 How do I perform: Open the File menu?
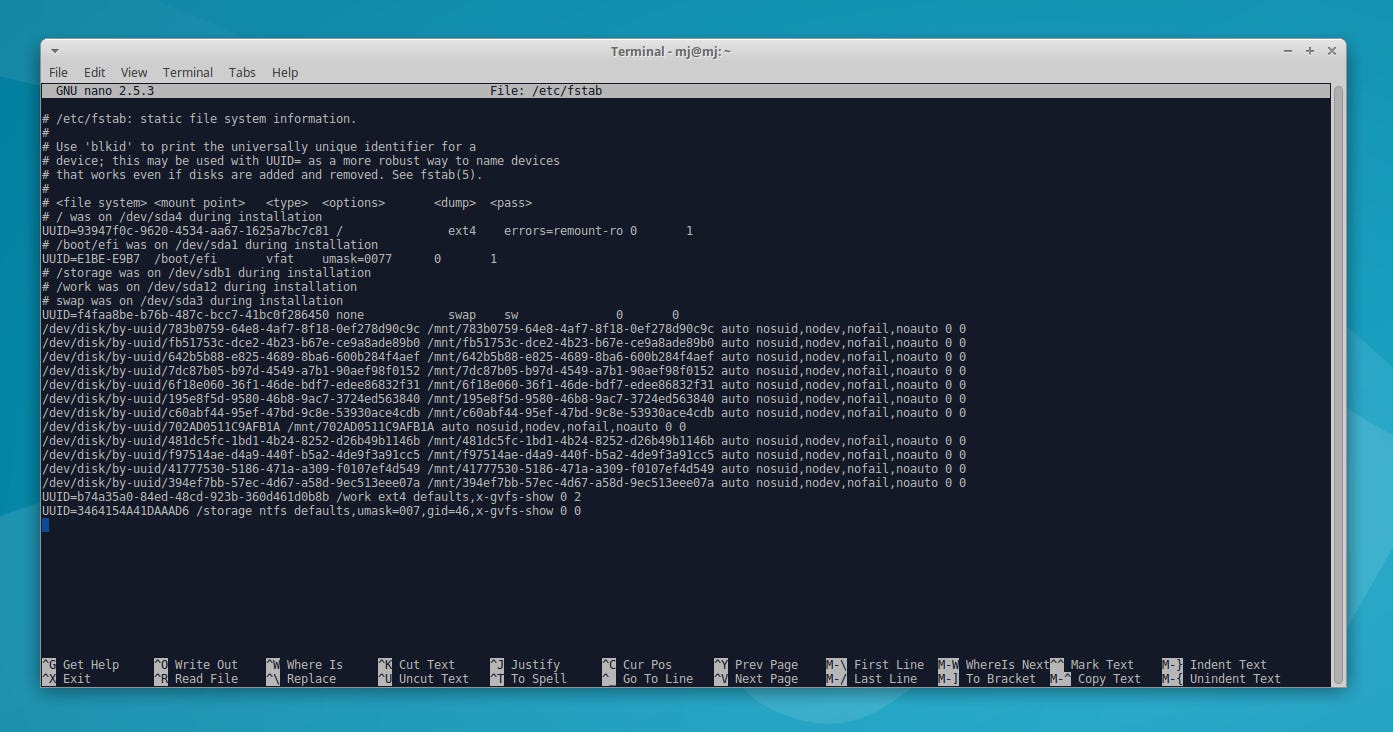click(x=58, y=72)
